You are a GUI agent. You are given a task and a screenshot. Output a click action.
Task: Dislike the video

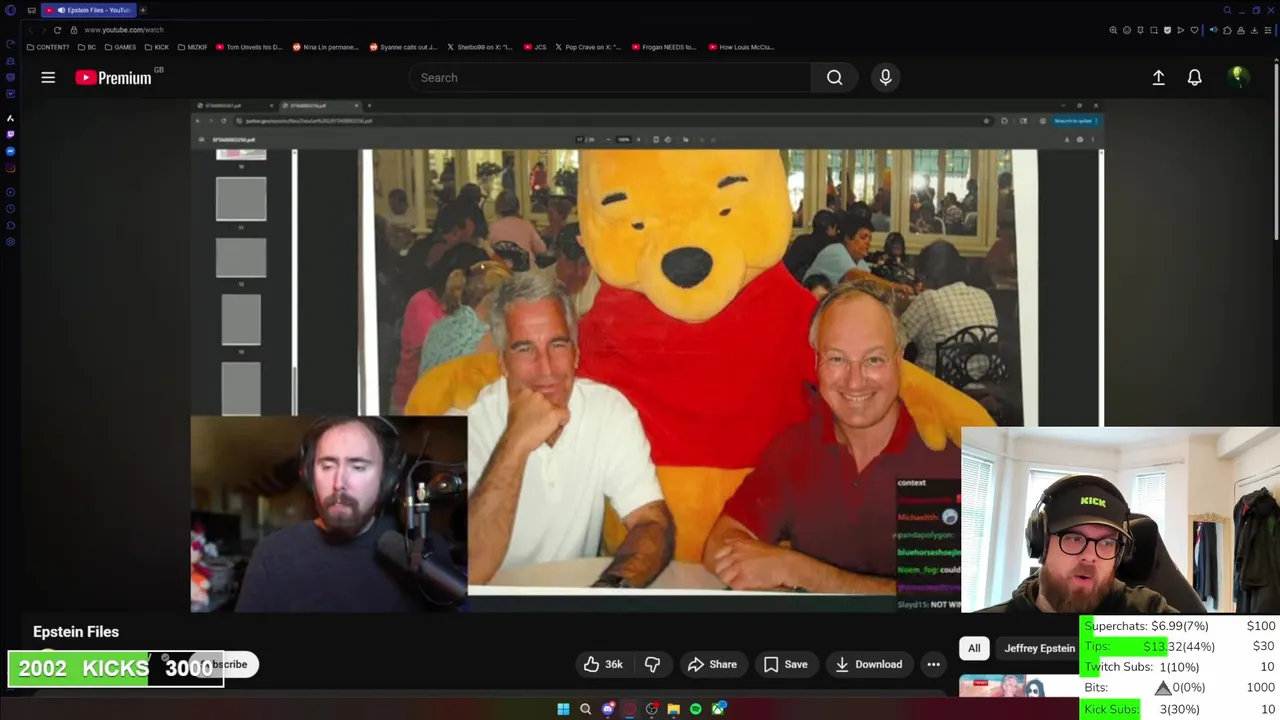(x=652, y=664)
